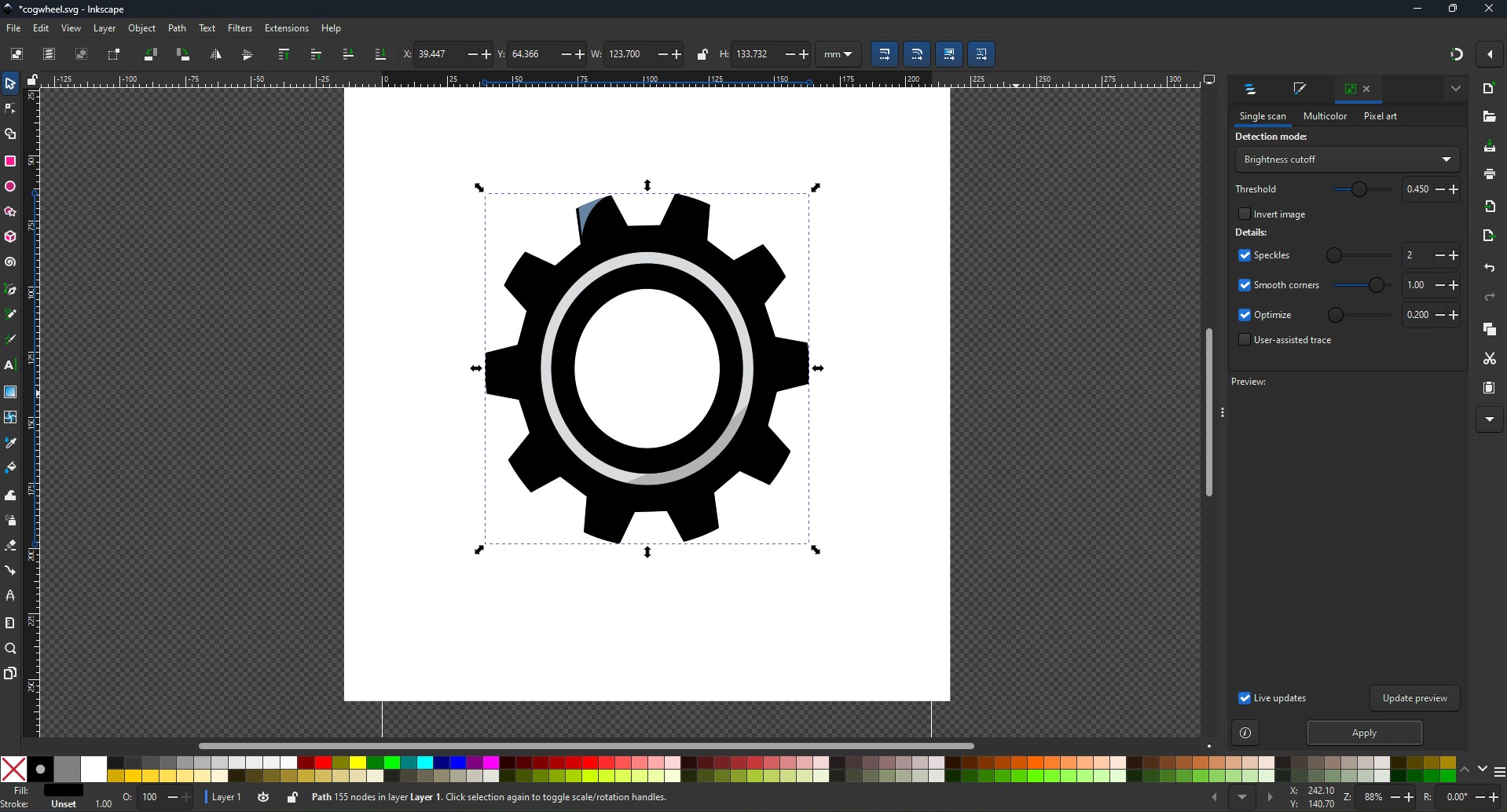Select the Dropper color picker tool
The height and width of the screenshot is (812, 1507).
(10, 443)
